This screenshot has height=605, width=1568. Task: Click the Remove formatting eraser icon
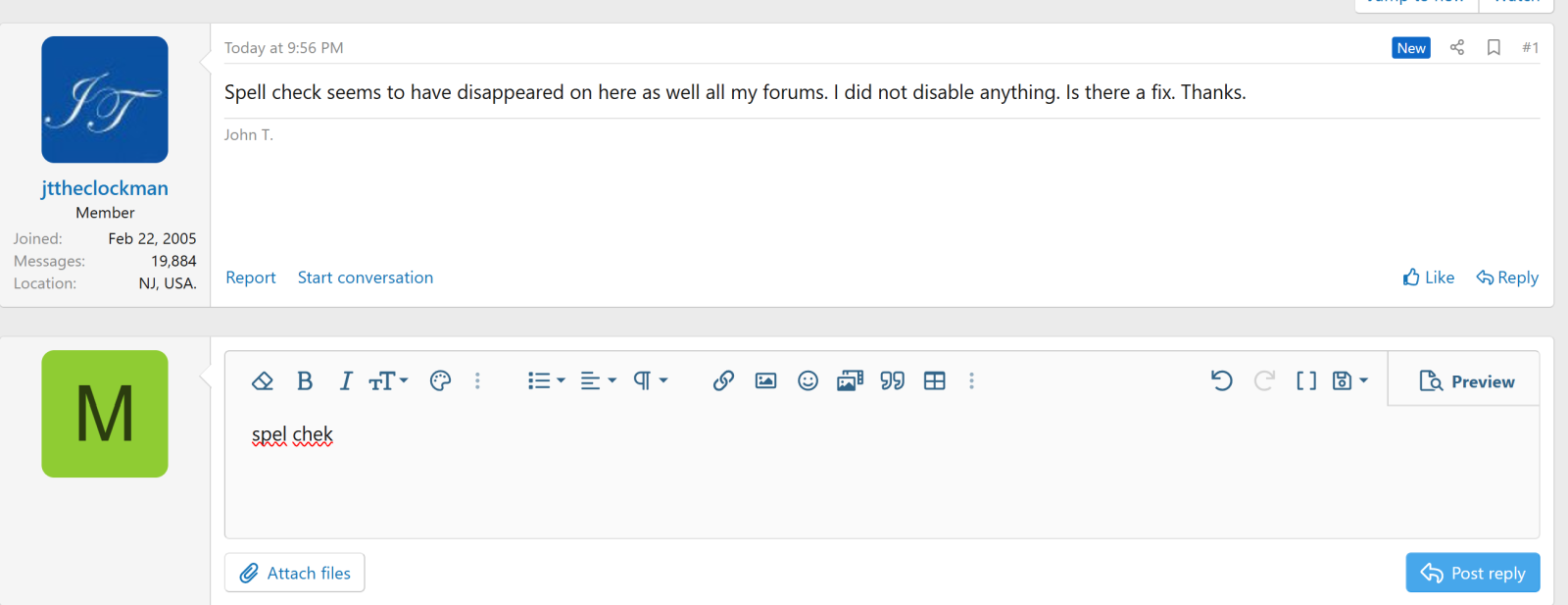click(x=263, y=380)
